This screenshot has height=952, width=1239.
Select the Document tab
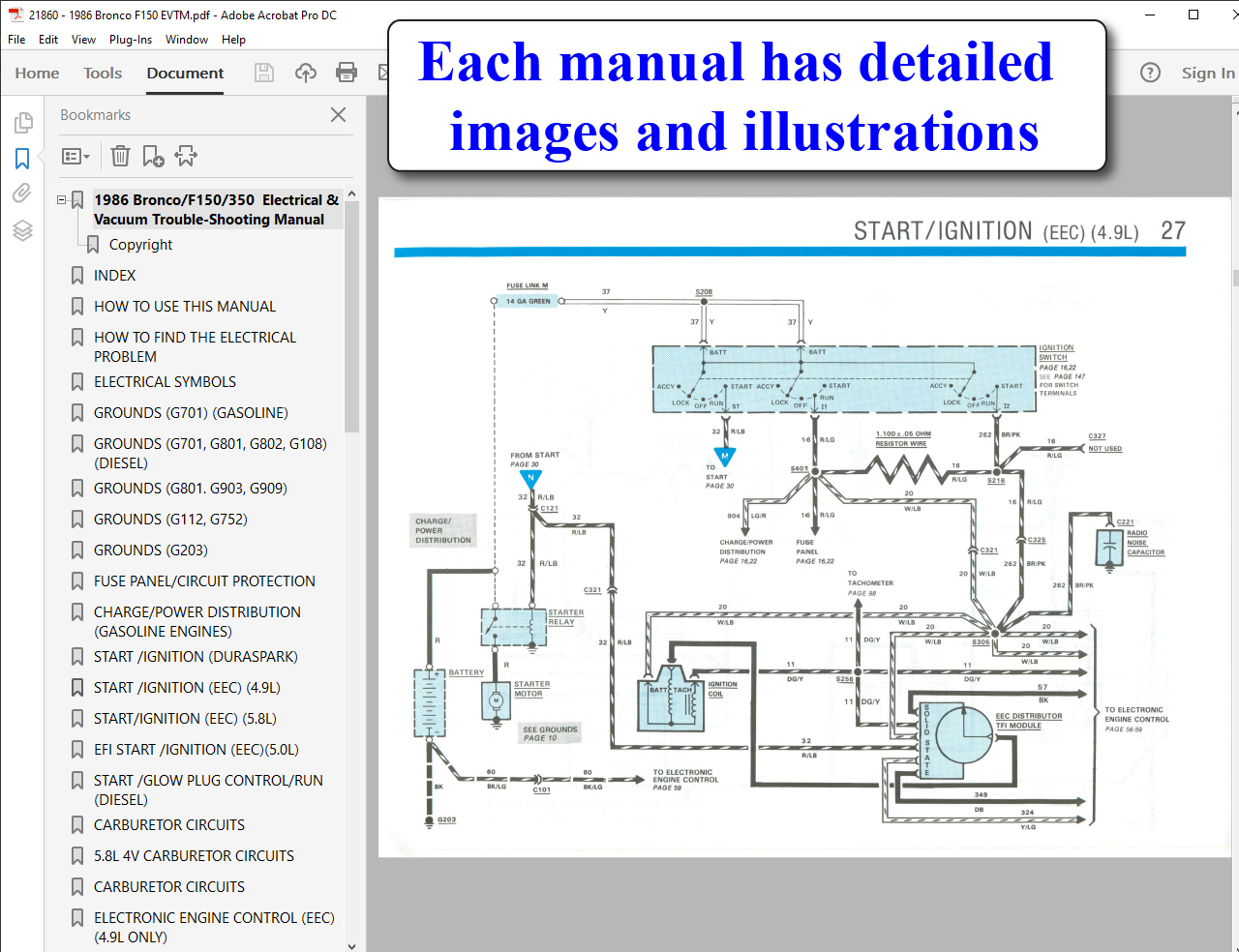(185, 73)
